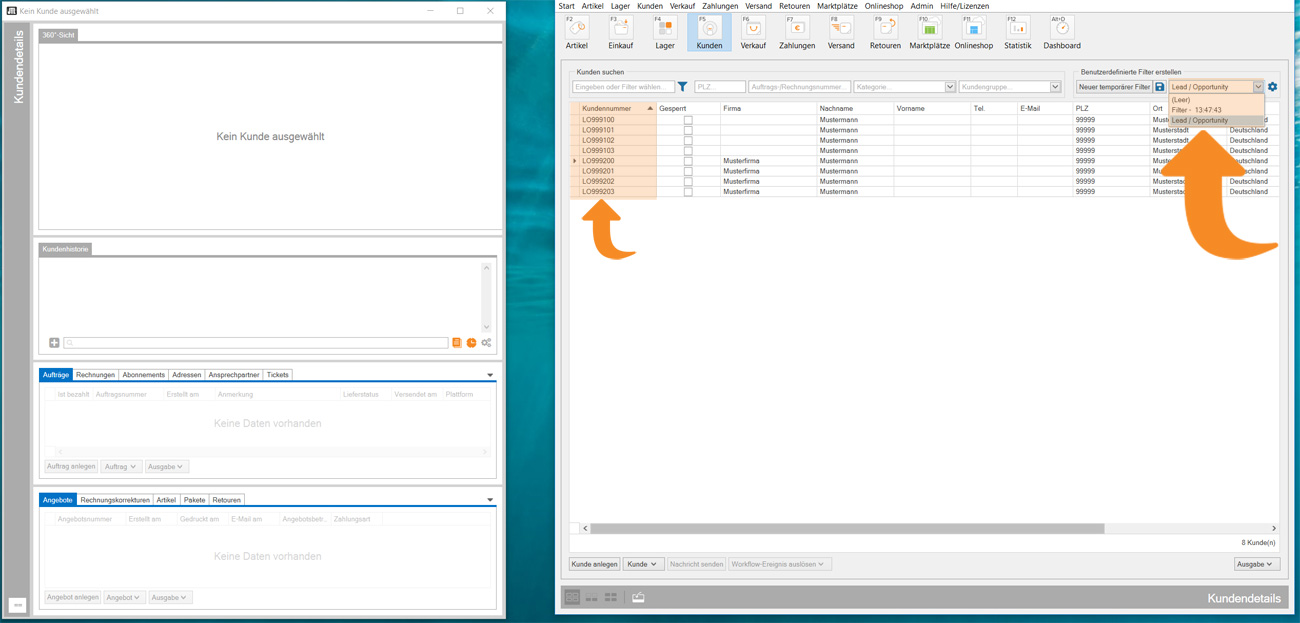
Task: Open the Statistik module icon
Action: tap(1017, 32)
